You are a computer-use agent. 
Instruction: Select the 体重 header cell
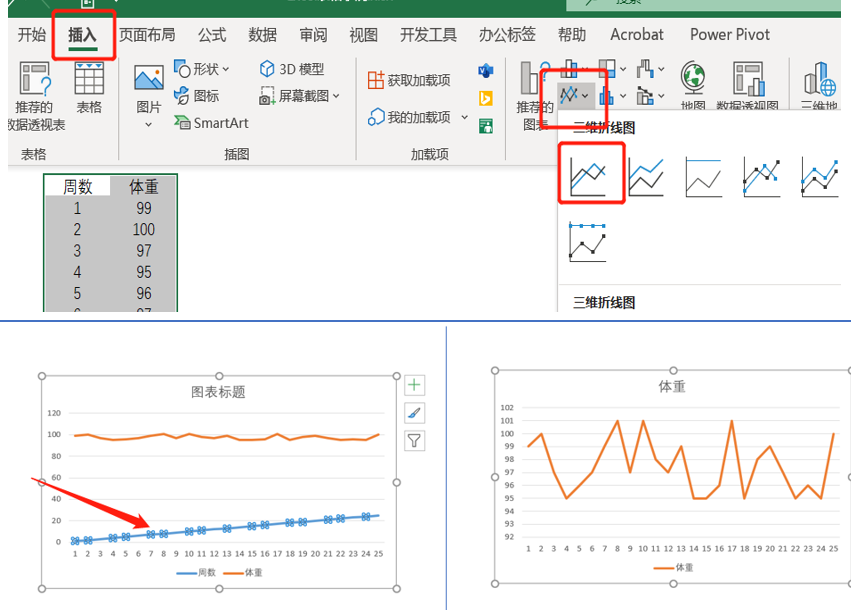click(144, 187)
